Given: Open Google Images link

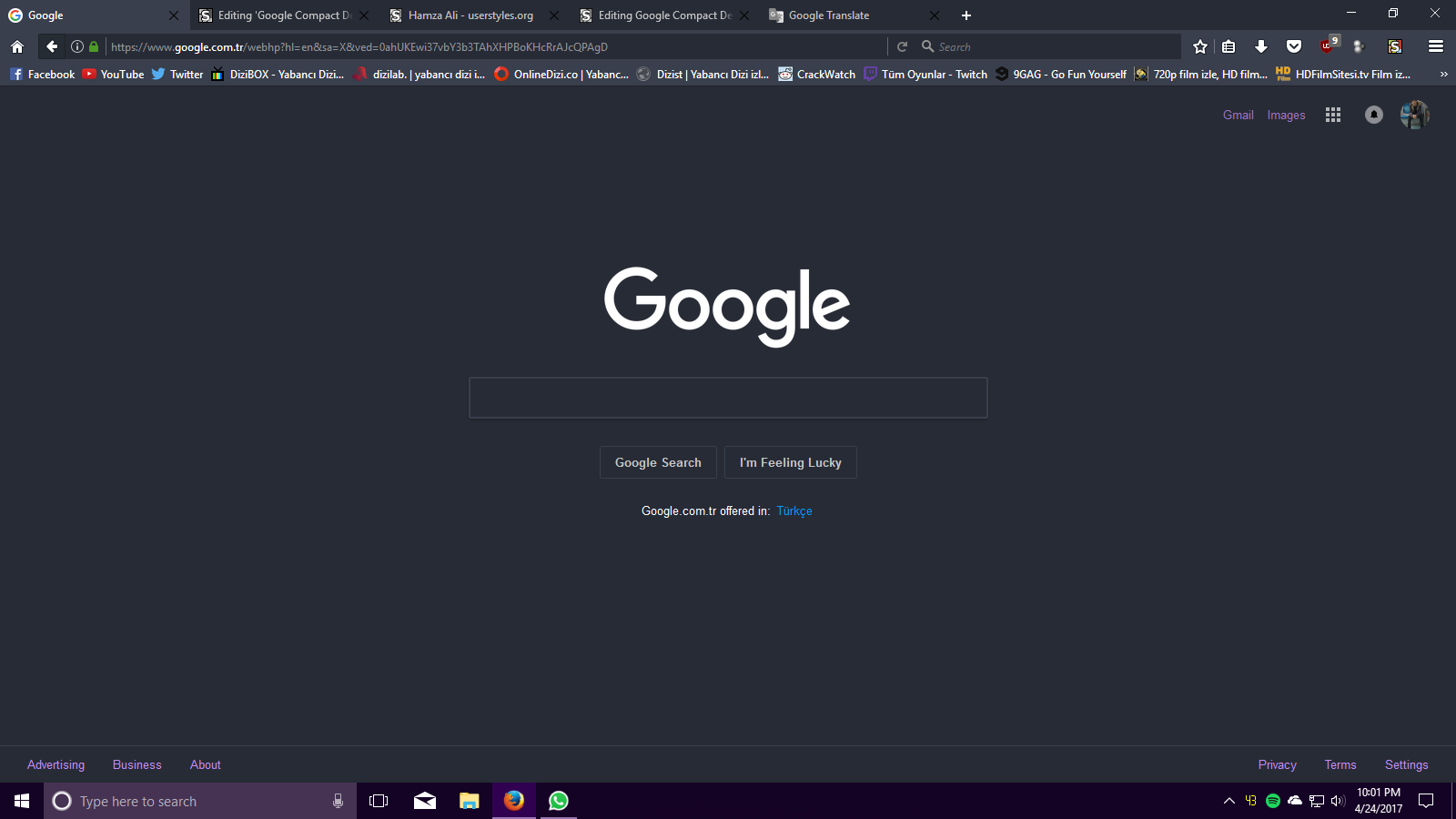Looking at the screenshot, I should tap(1286, 115).
